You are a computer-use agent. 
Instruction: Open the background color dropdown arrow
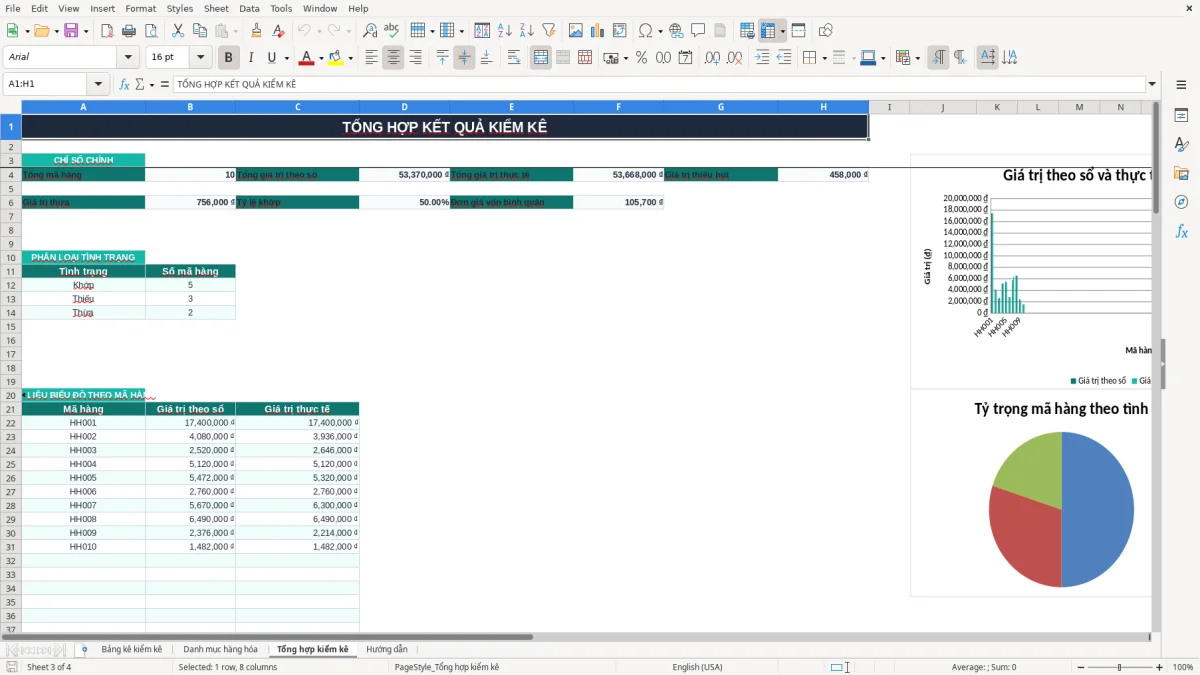pyautogui.click(x=350, y=58)
